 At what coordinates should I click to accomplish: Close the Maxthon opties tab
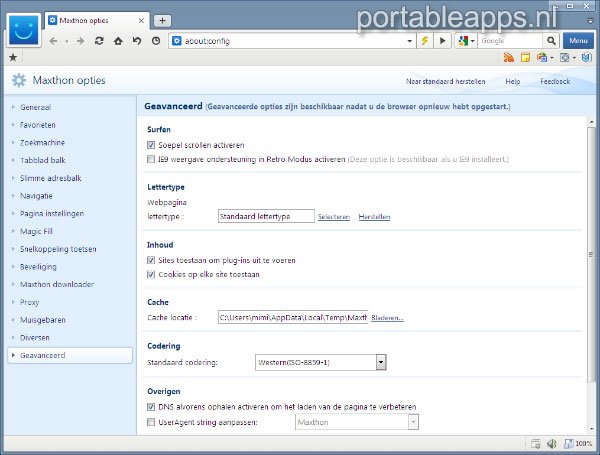tap(141, 21)
